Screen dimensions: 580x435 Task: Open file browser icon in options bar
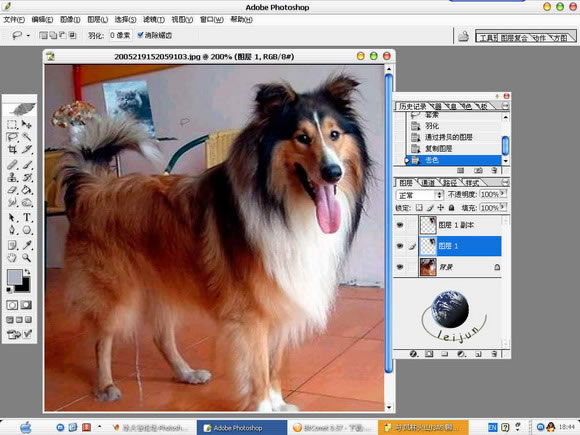[x=463, y=36]
